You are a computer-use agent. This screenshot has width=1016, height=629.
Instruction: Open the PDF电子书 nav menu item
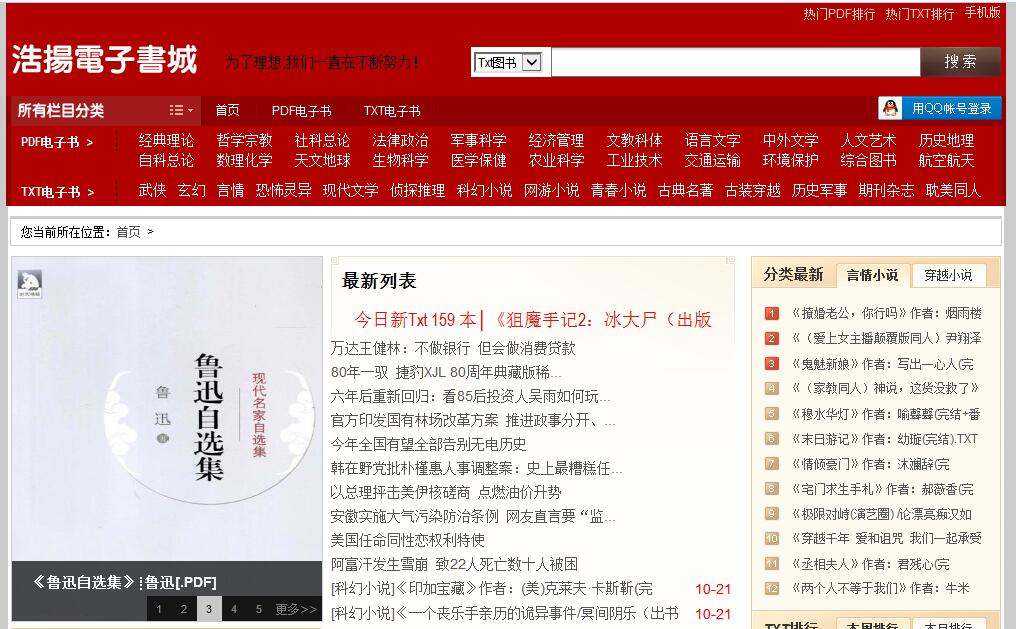coord(301,111)
